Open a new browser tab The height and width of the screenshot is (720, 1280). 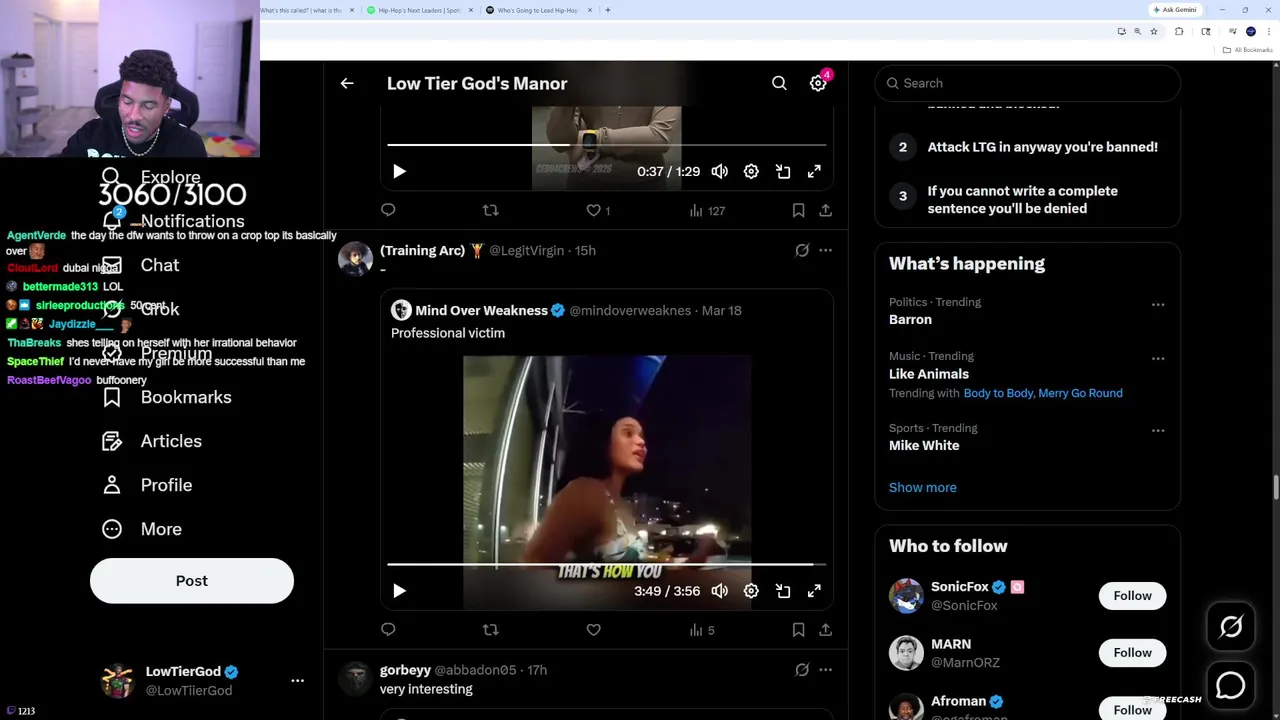[607, 10]
